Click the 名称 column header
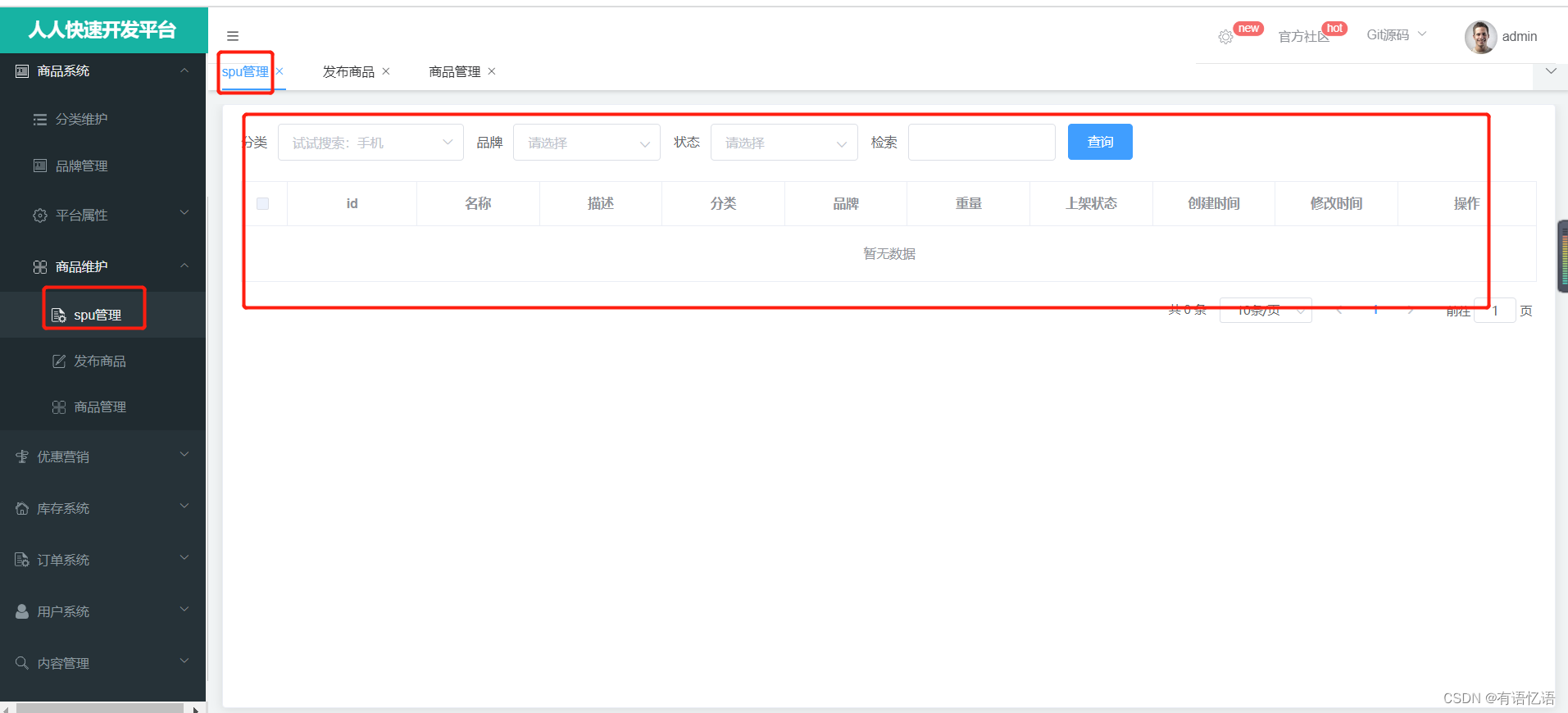Screen dimensions: 1568x713 (x=478, y=203)
